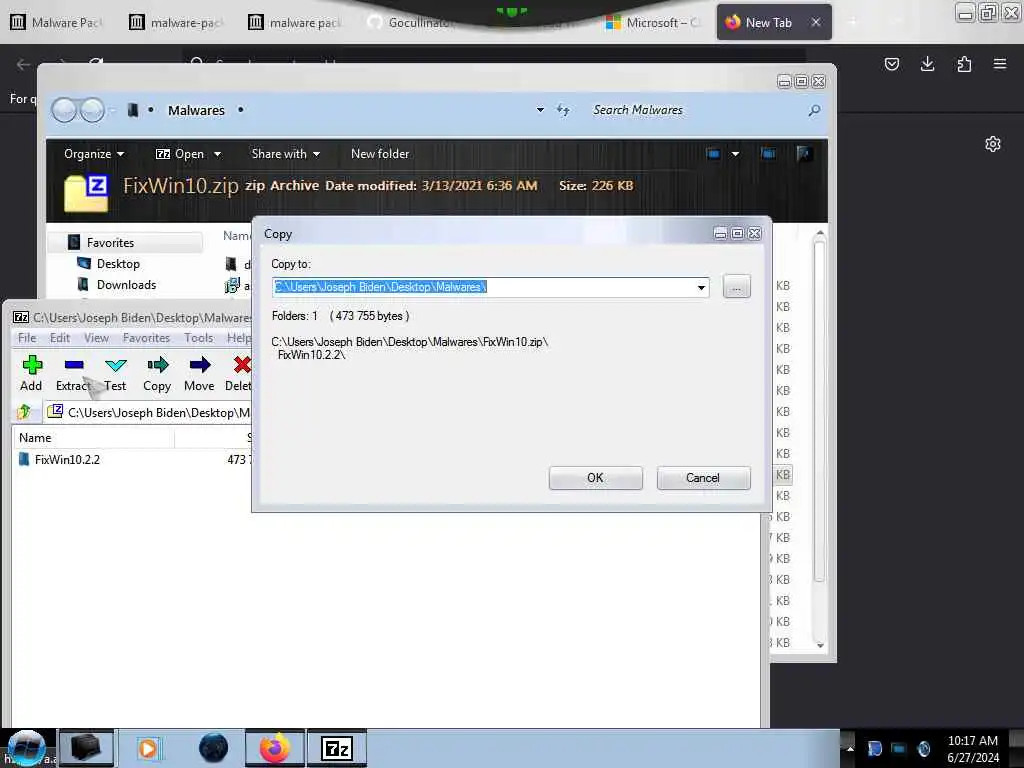Click the search magnifier icon in Explorer

coord(814,110)
